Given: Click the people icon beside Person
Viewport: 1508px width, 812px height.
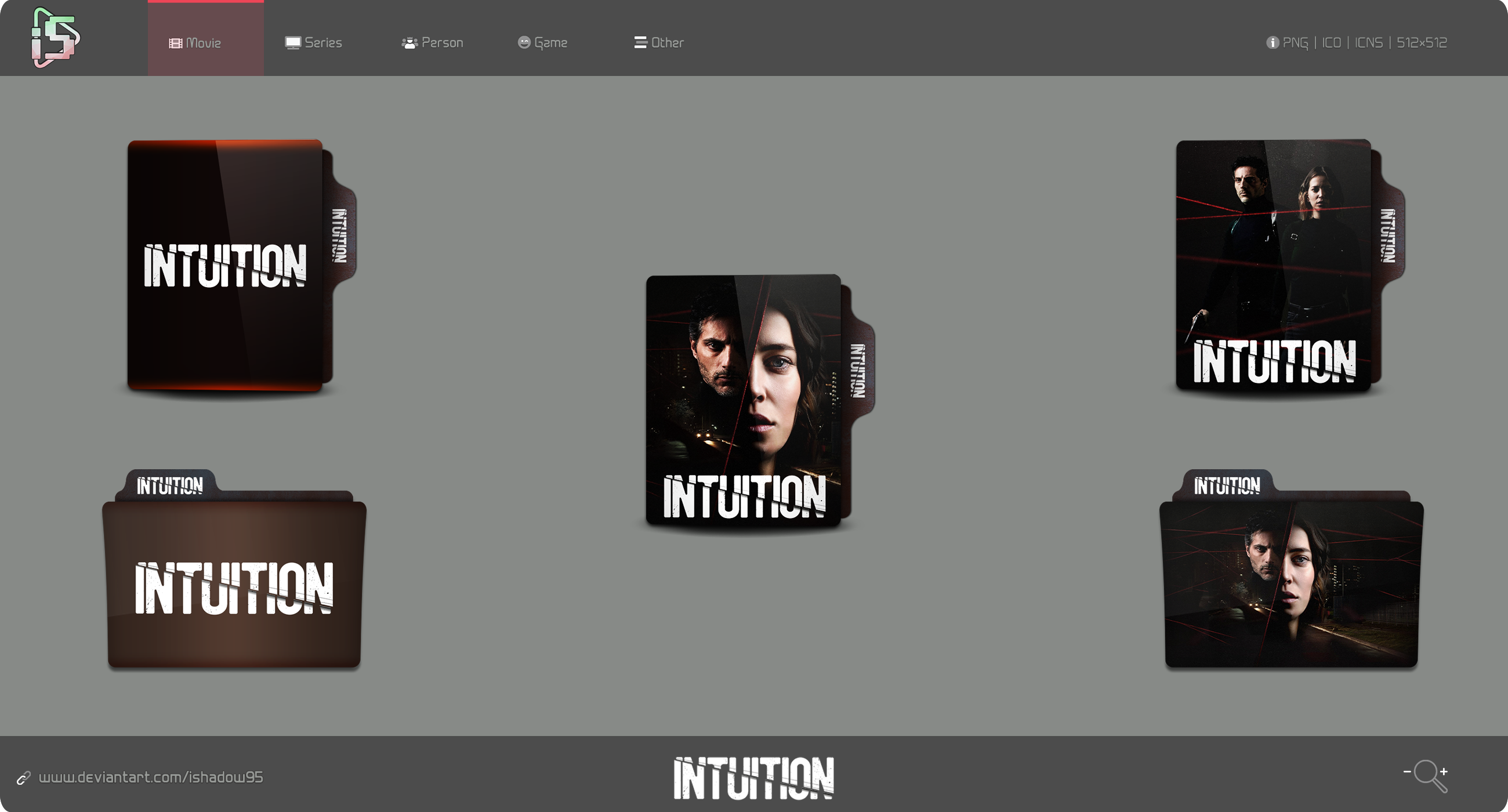Looking at the screenshot, I should (410, 43).
